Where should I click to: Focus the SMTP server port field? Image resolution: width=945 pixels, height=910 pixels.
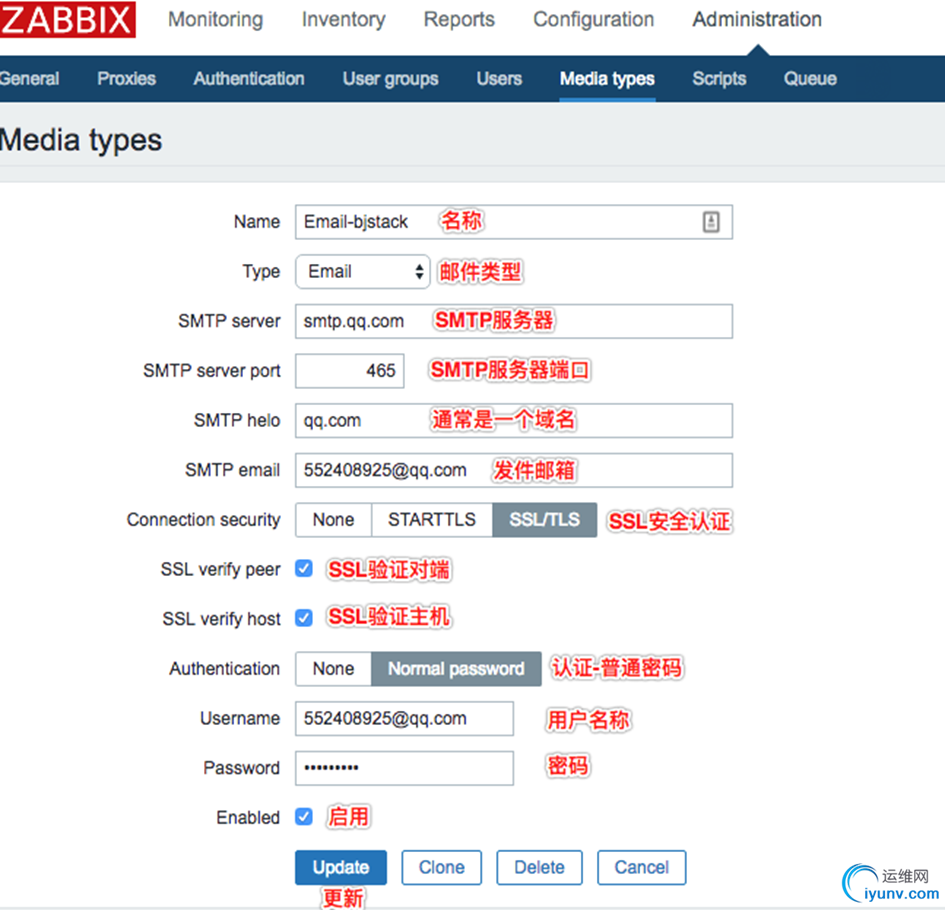(350, 371)
